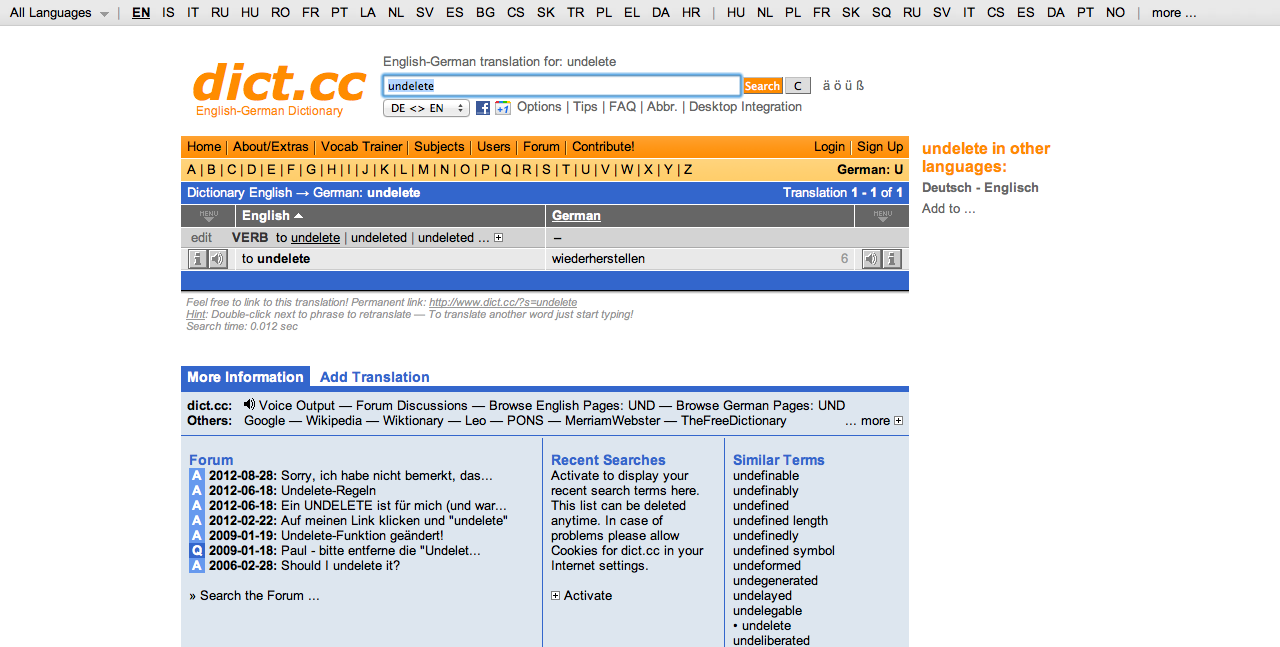Click the undelete search input field
The height and width of the screenshot is (647, 1280).
pyautogui.click(x=562, y=86)
